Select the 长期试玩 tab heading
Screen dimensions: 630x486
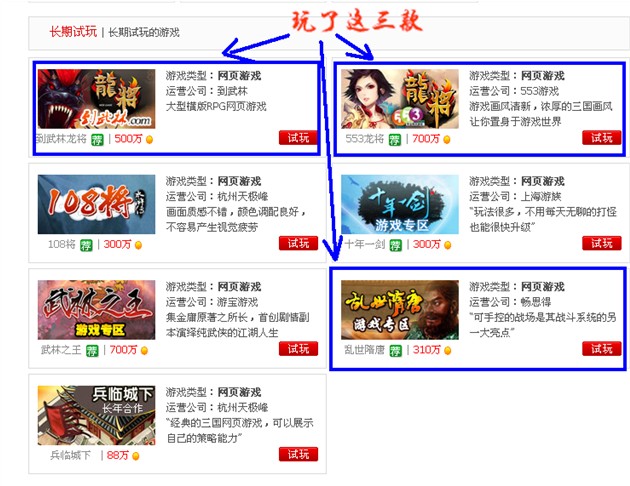(73, 32)
